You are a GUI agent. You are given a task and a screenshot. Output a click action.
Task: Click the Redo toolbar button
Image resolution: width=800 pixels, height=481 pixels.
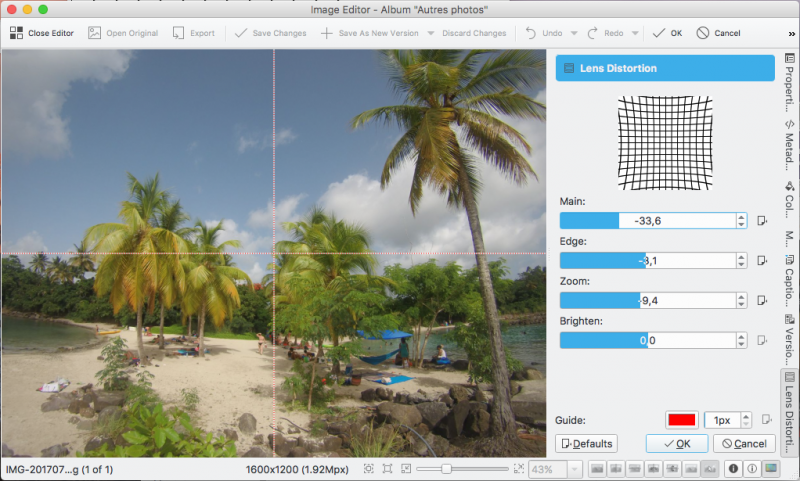tap(605, 33)
